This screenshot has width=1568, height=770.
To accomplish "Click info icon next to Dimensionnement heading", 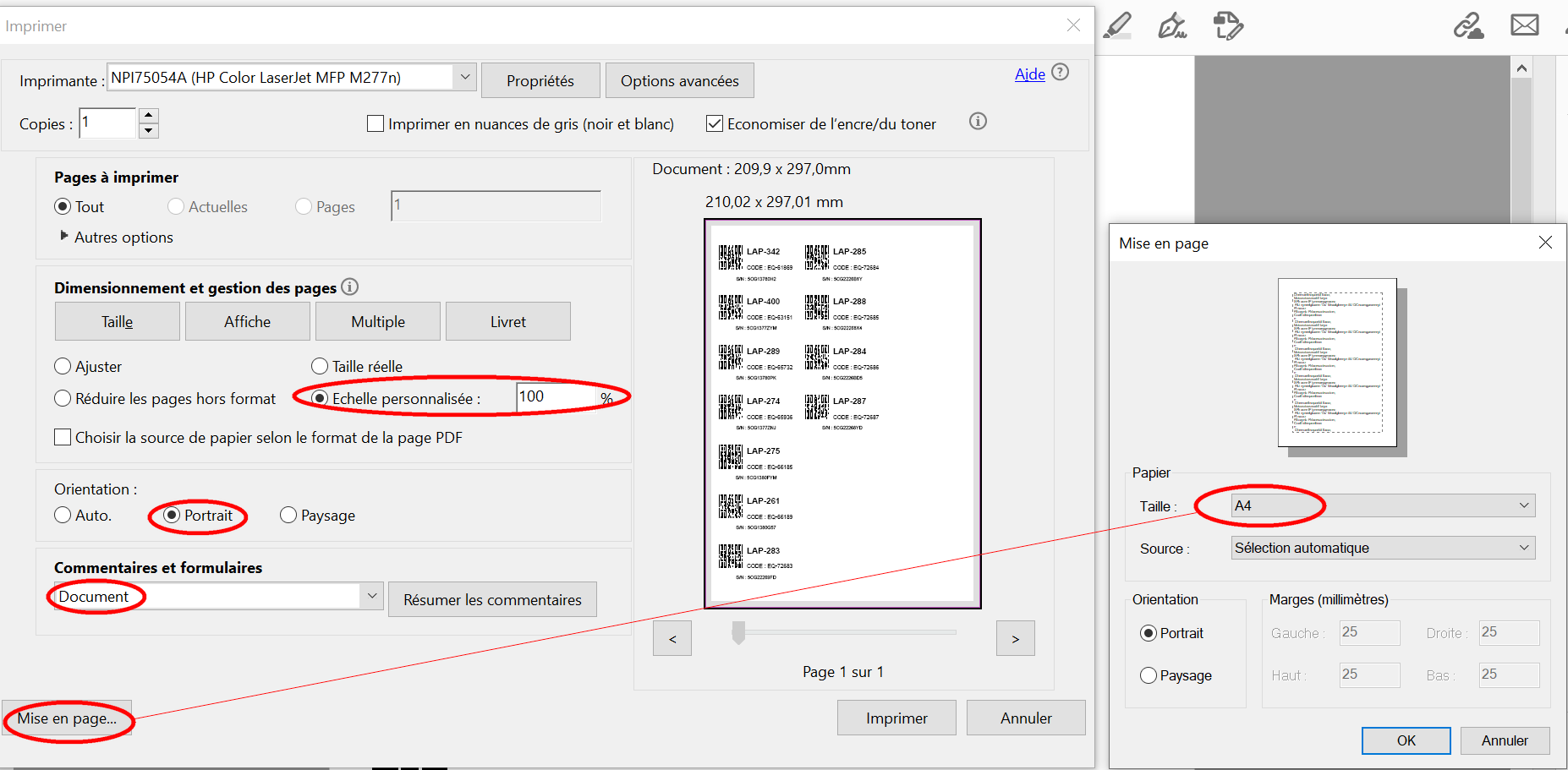I will (x=349, y=287).
